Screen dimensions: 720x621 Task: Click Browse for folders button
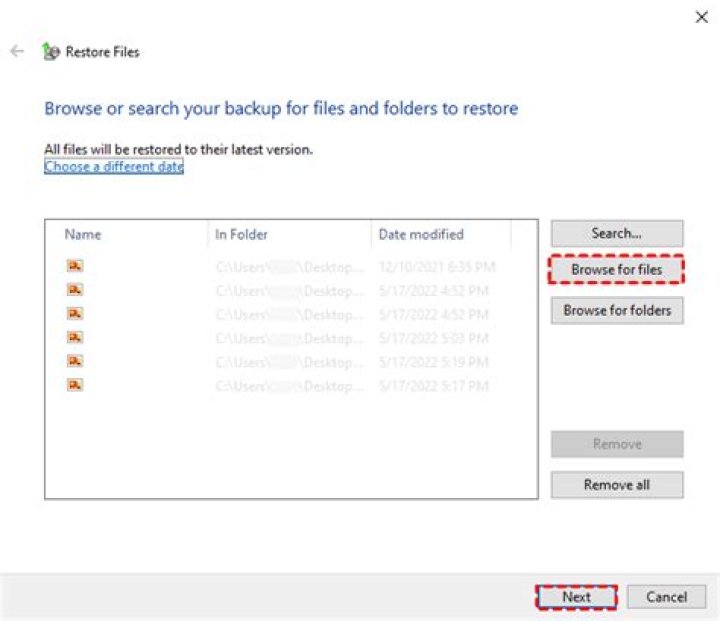click(616, 310)
